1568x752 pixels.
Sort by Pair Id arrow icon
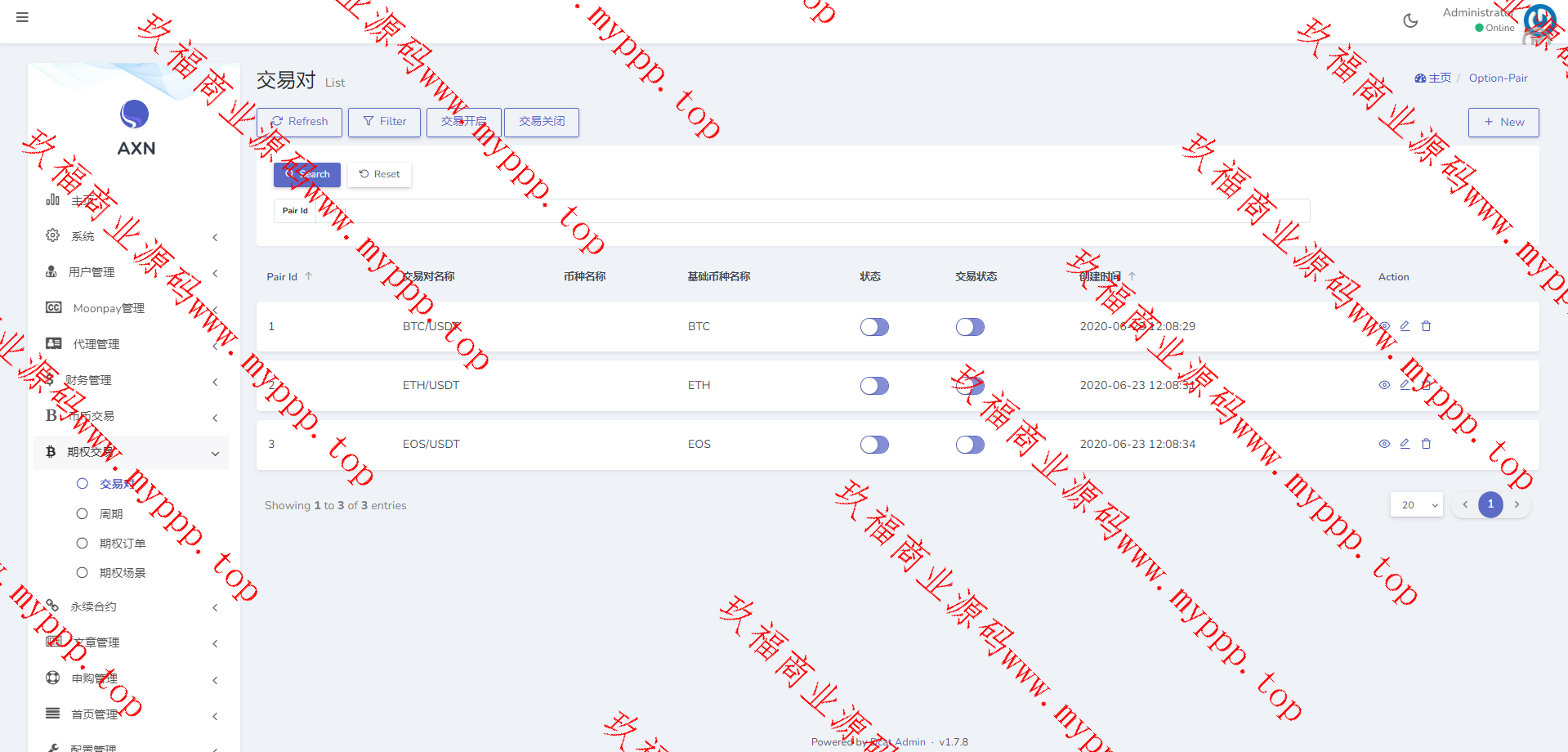(x=308, y=276)
